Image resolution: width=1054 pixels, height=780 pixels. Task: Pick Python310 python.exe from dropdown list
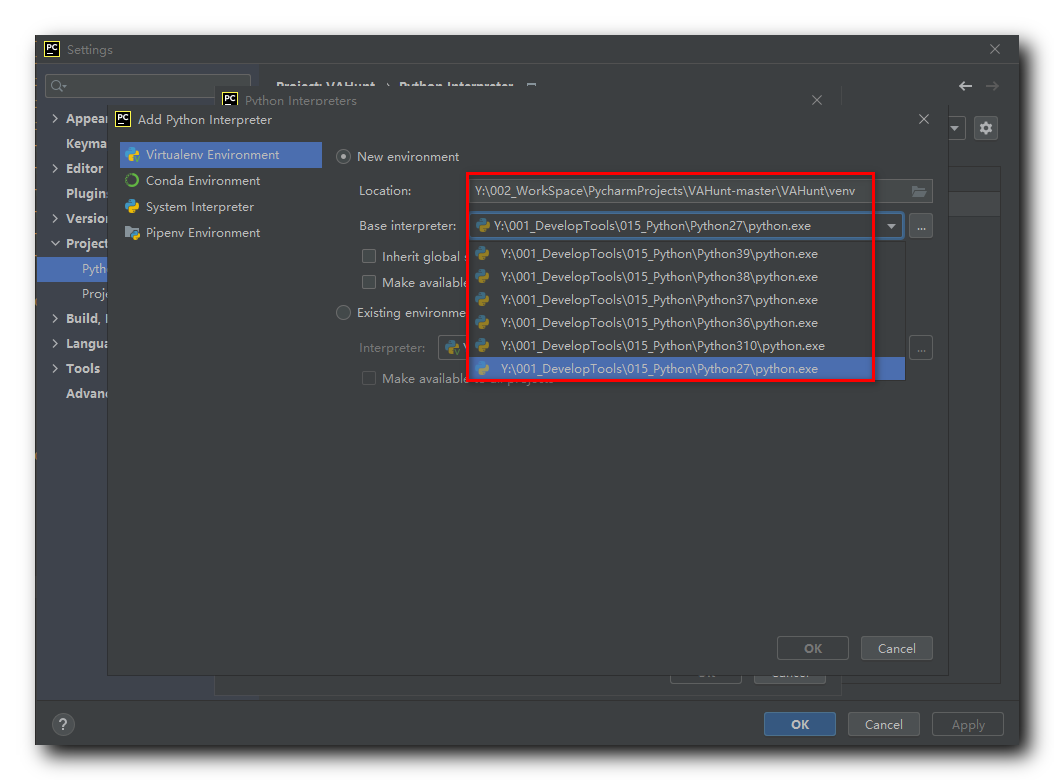click(x=686, y=346)
